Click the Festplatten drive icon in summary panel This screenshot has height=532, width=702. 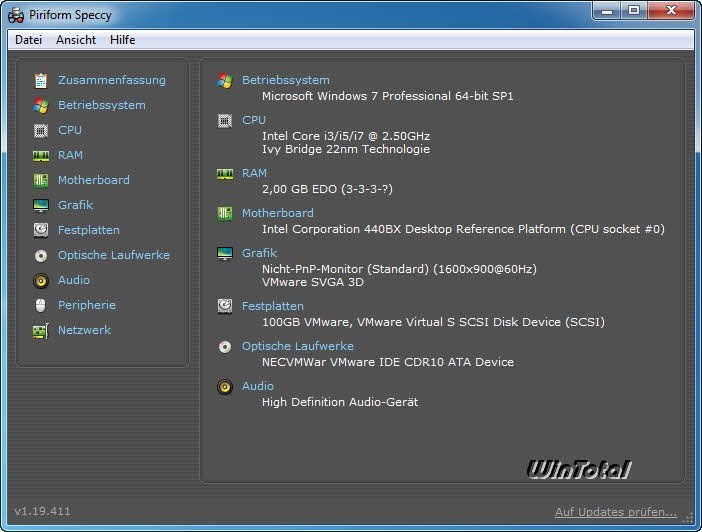225,306
